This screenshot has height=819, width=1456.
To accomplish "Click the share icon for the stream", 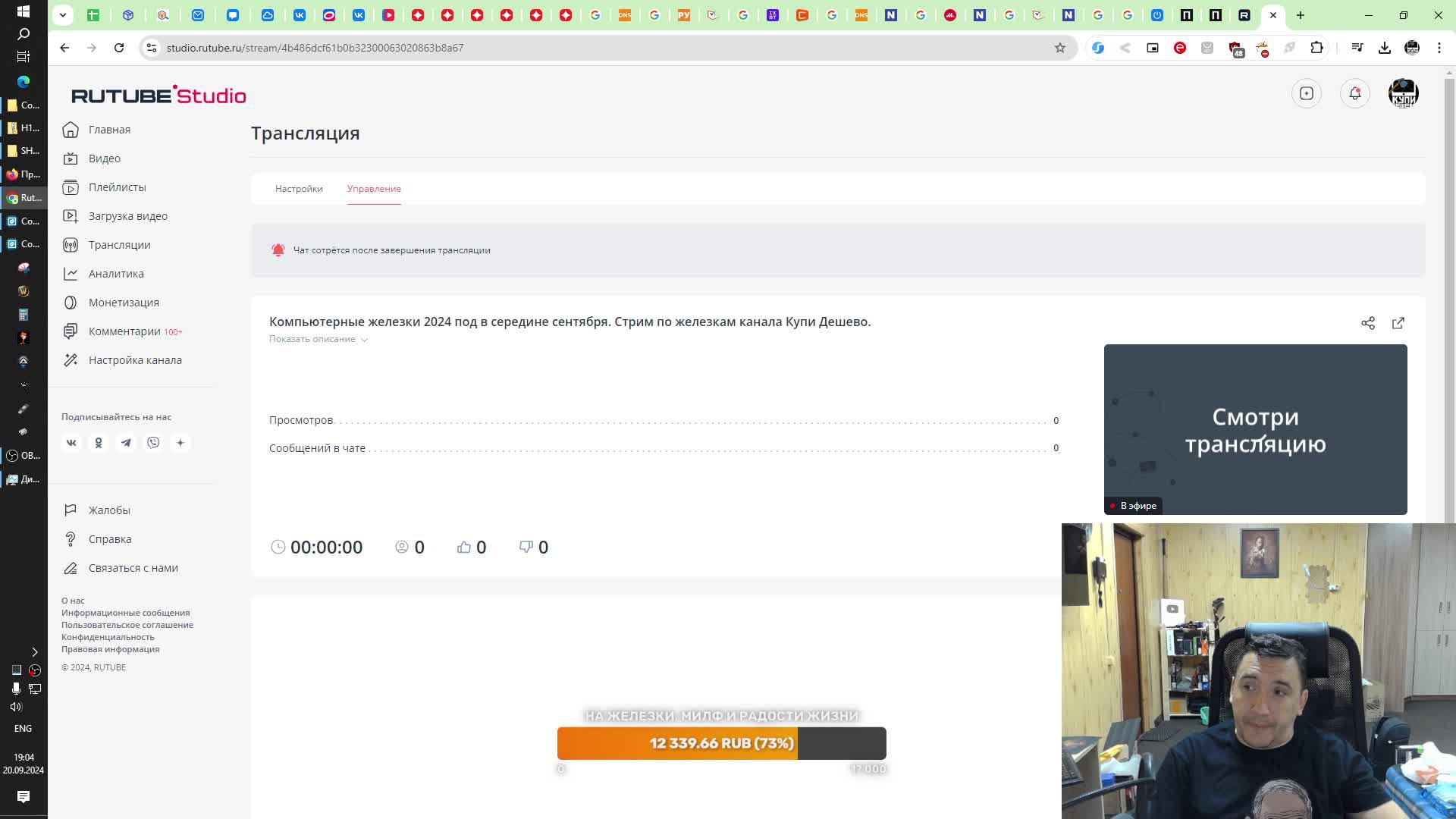I will click(1367, 323).
